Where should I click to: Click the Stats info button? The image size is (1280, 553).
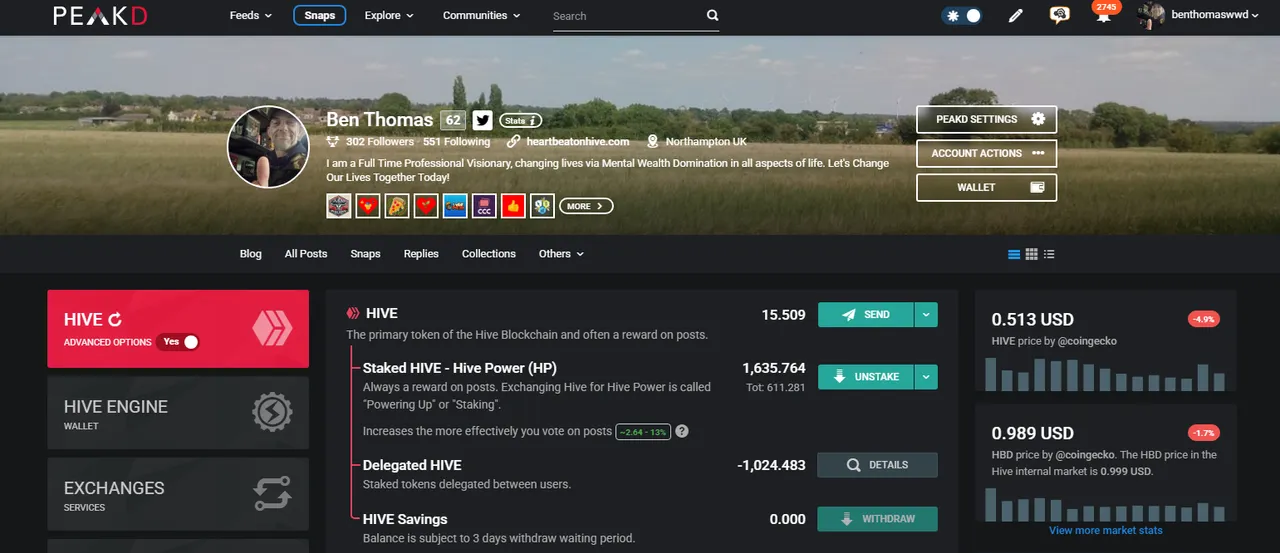(x=520, y=120)
